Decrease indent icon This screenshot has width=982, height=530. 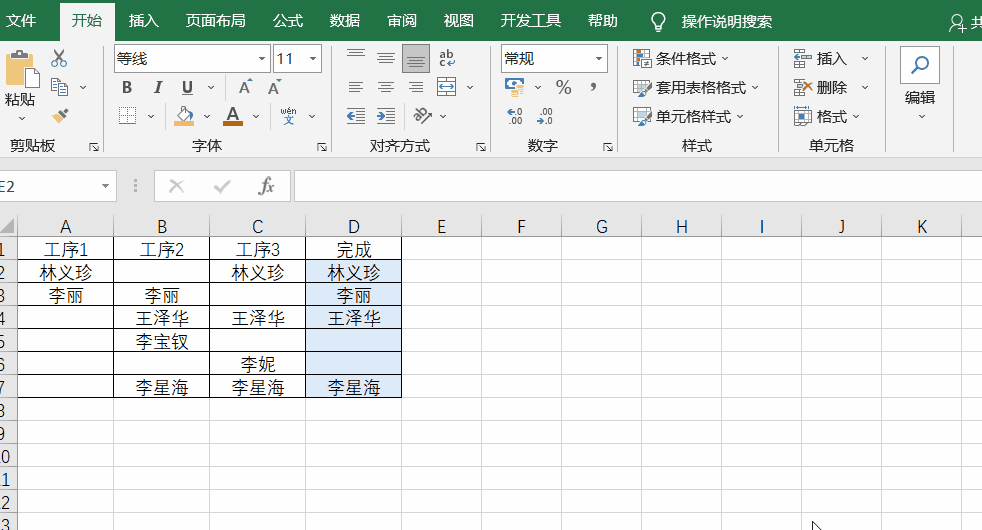(356, 116)
